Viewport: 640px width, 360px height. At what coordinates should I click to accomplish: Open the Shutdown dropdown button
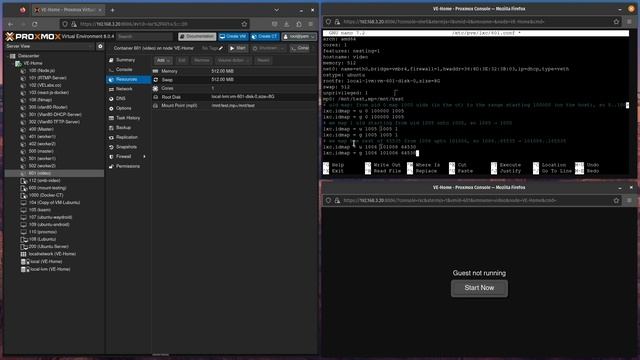point(268,48)
